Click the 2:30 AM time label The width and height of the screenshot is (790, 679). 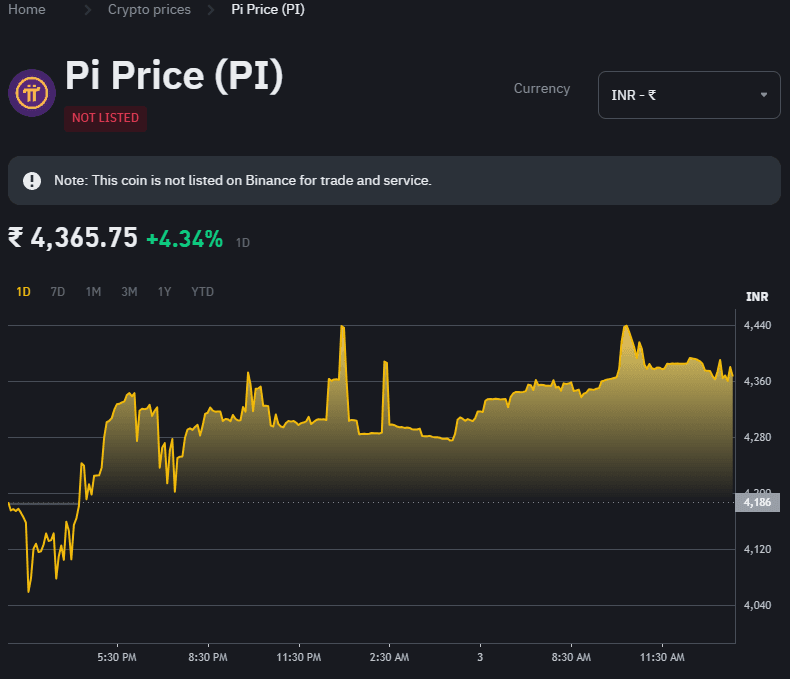click(x=389, y=657)
